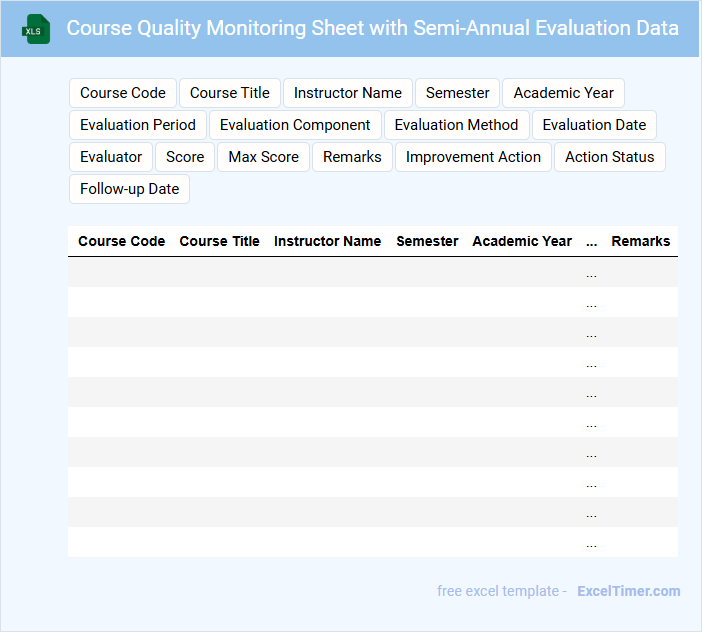This screenshot has height=632, width=702.
Task: Click the Academic Year column header
Action: coord(522,241)
